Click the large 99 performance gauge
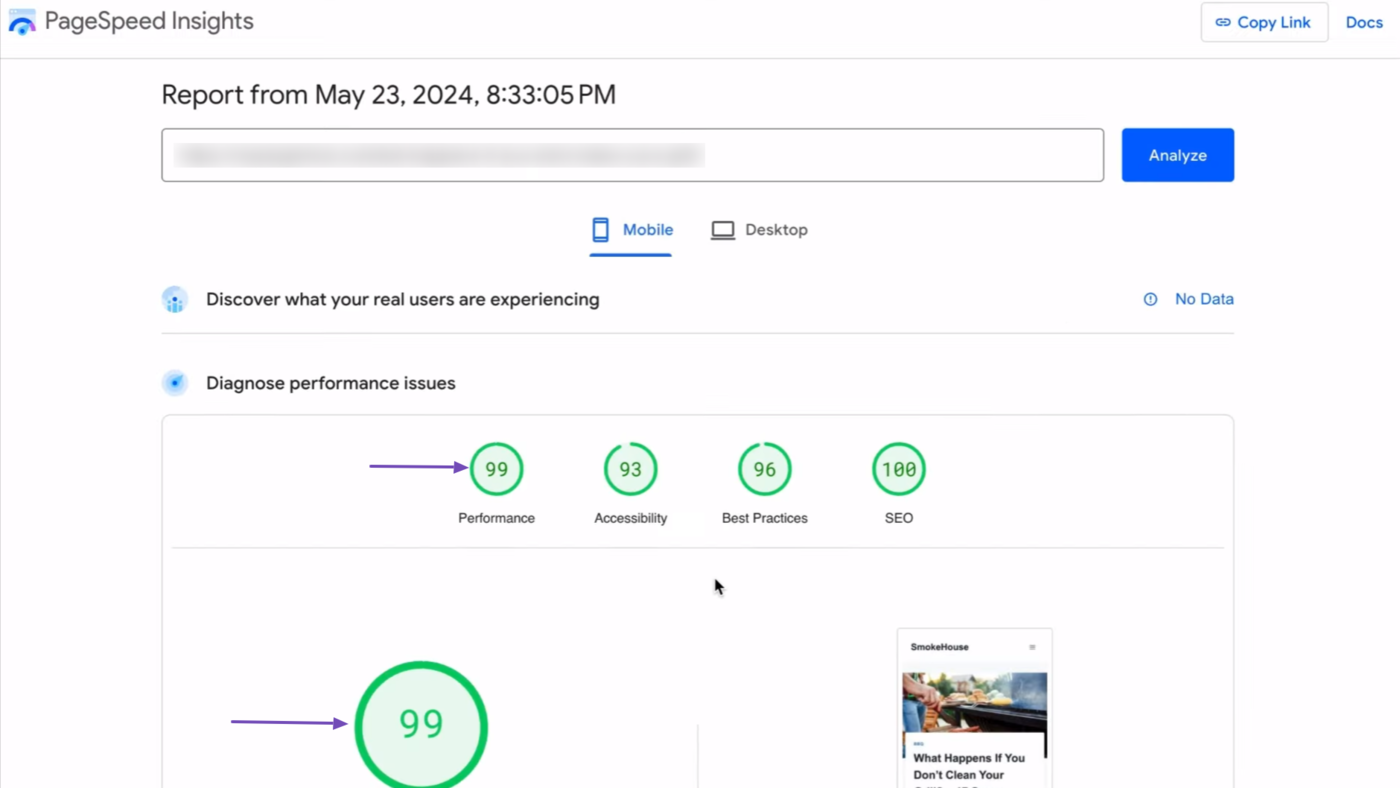 [x=421, y=725]
